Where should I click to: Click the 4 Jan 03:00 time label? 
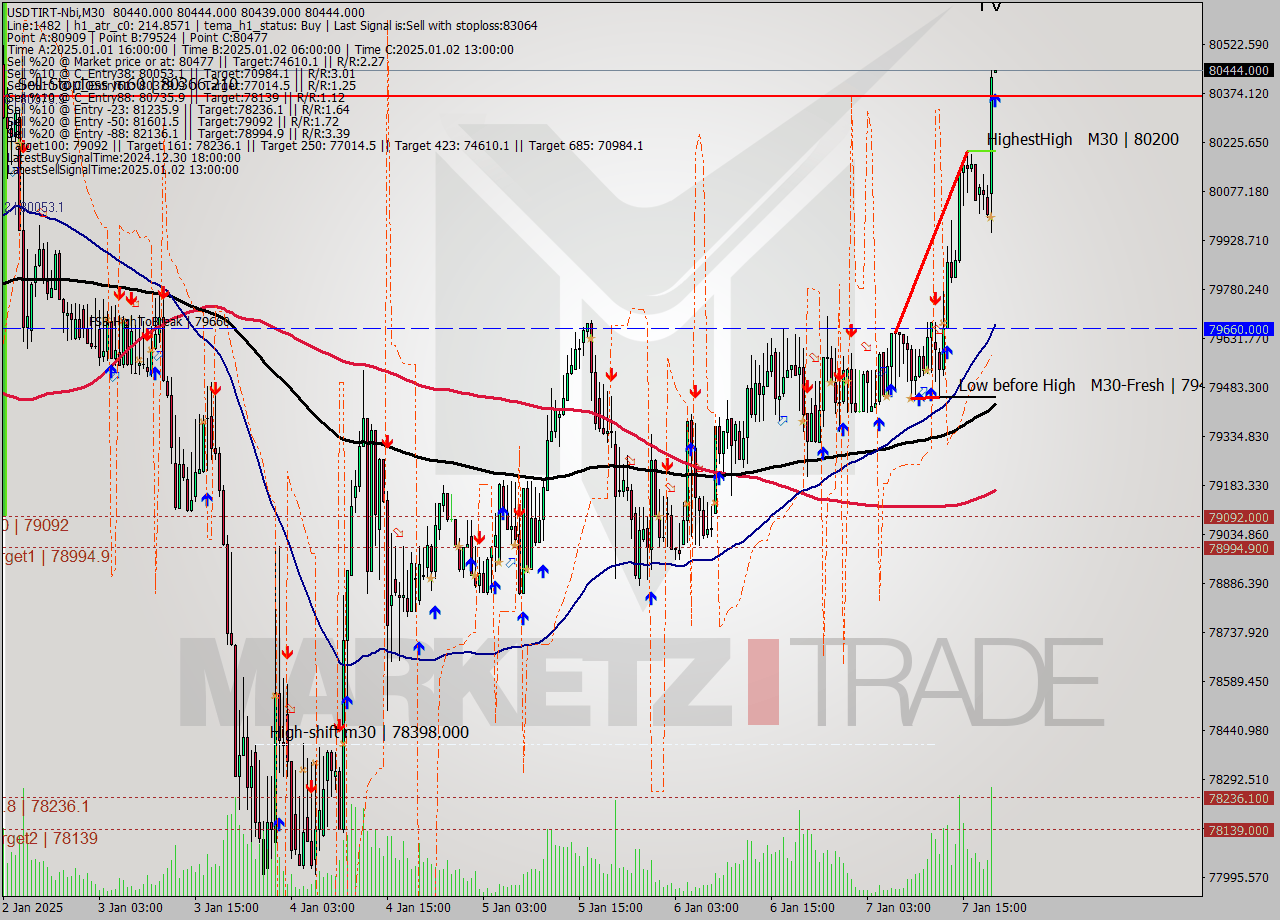pos(322,908)
